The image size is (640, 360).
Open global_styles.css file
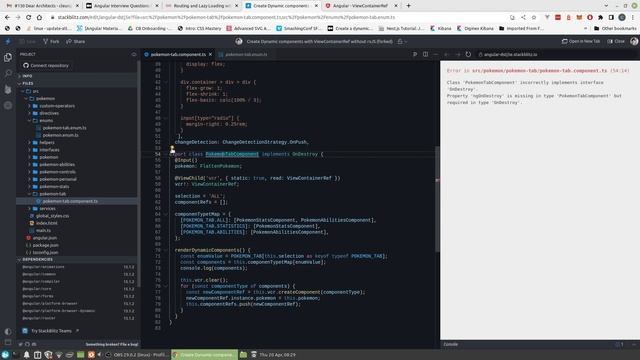click(49, 216)
